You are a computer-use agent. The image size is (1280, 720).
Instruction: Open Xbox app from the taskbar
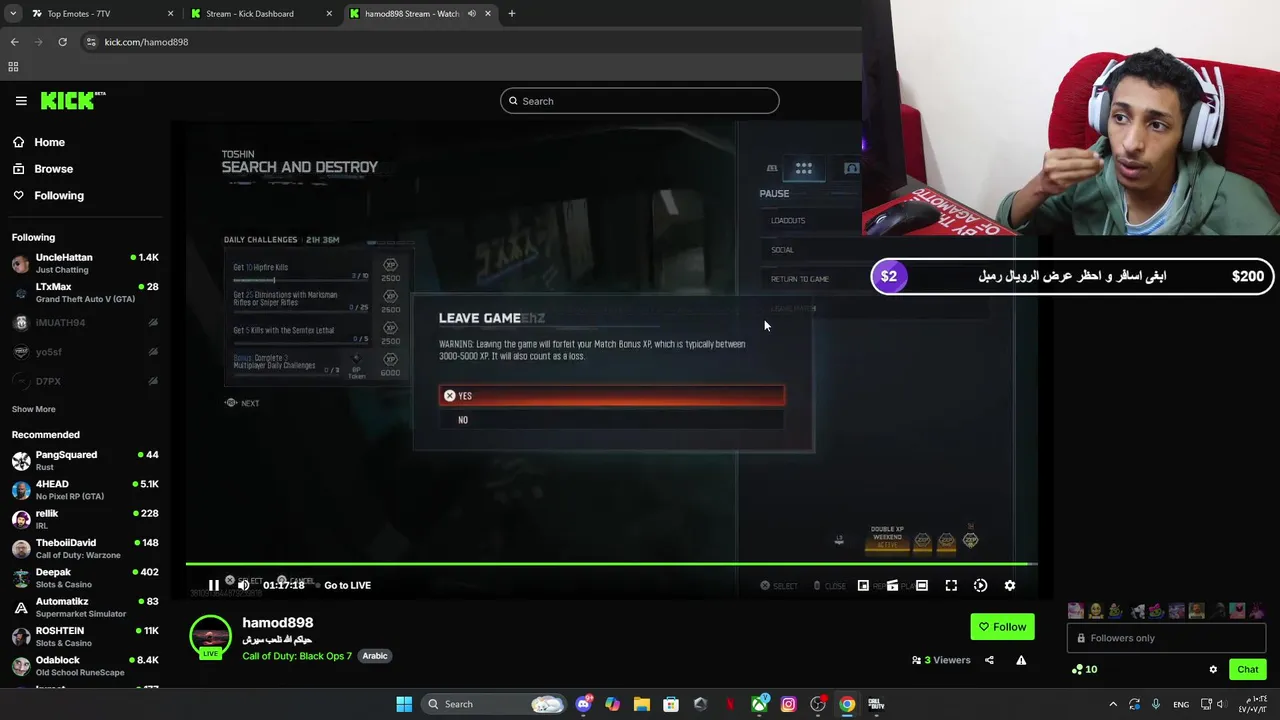[759, 704]
